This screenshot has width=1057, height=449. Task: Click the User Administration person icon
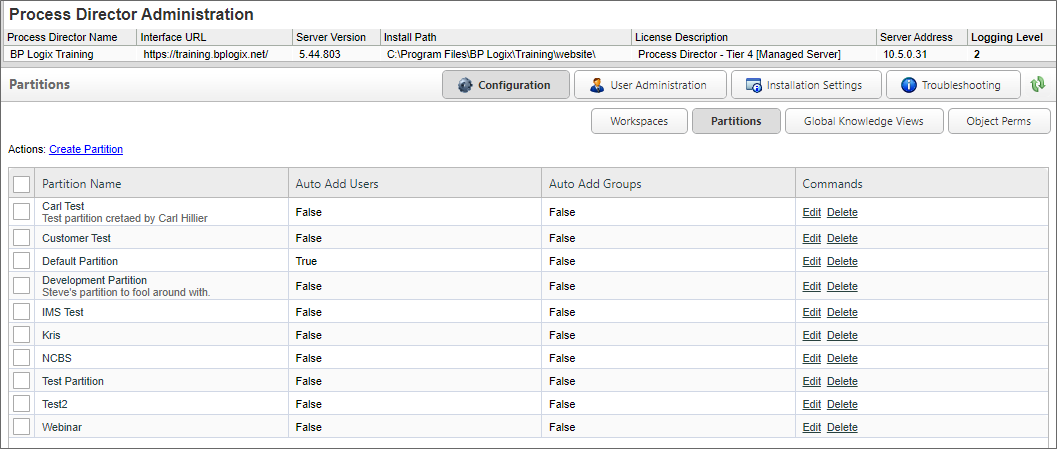click(x=596, y=86)
